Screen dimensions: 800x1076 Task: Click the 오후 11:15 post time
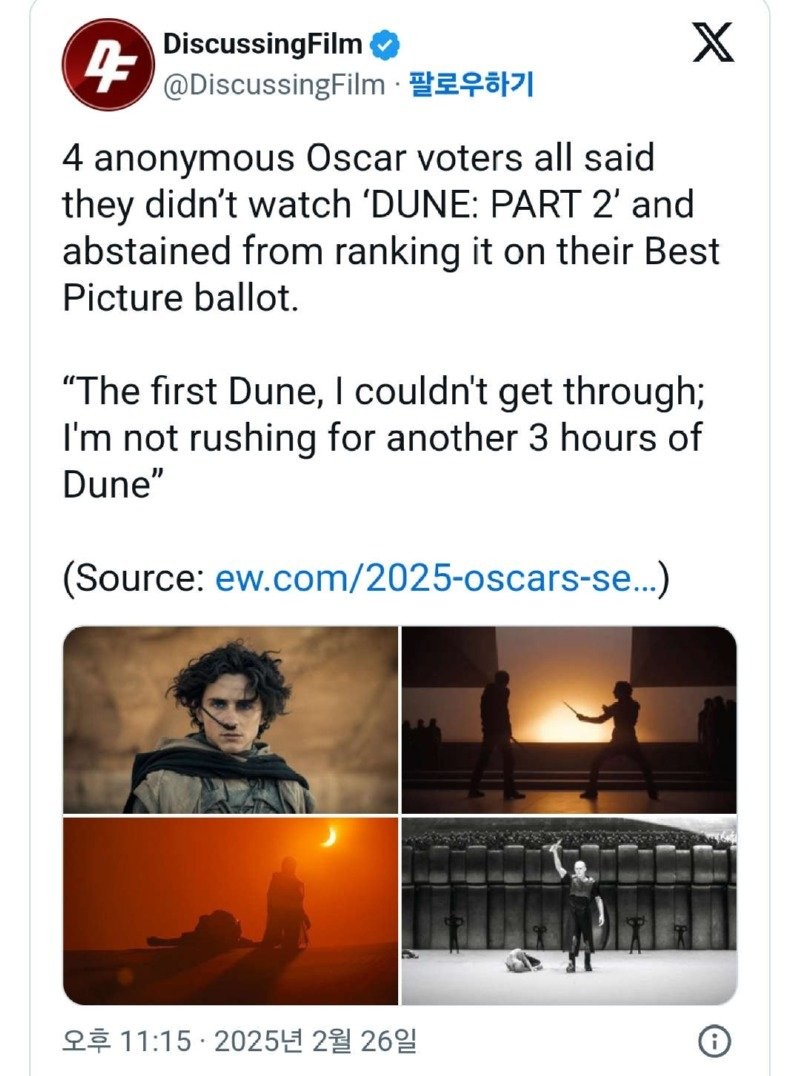pyautogui.click(x=126, y=1041)
